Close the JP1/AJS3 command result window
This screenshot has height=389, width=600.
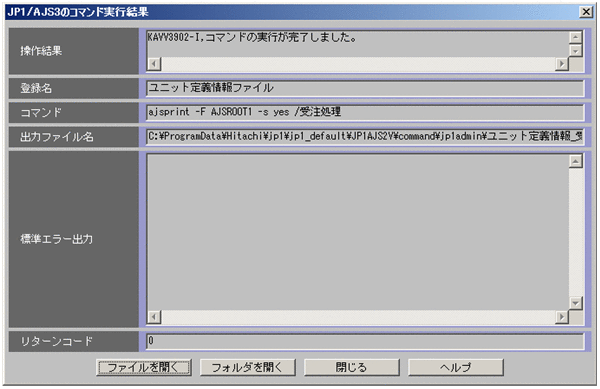click(586, 12)
